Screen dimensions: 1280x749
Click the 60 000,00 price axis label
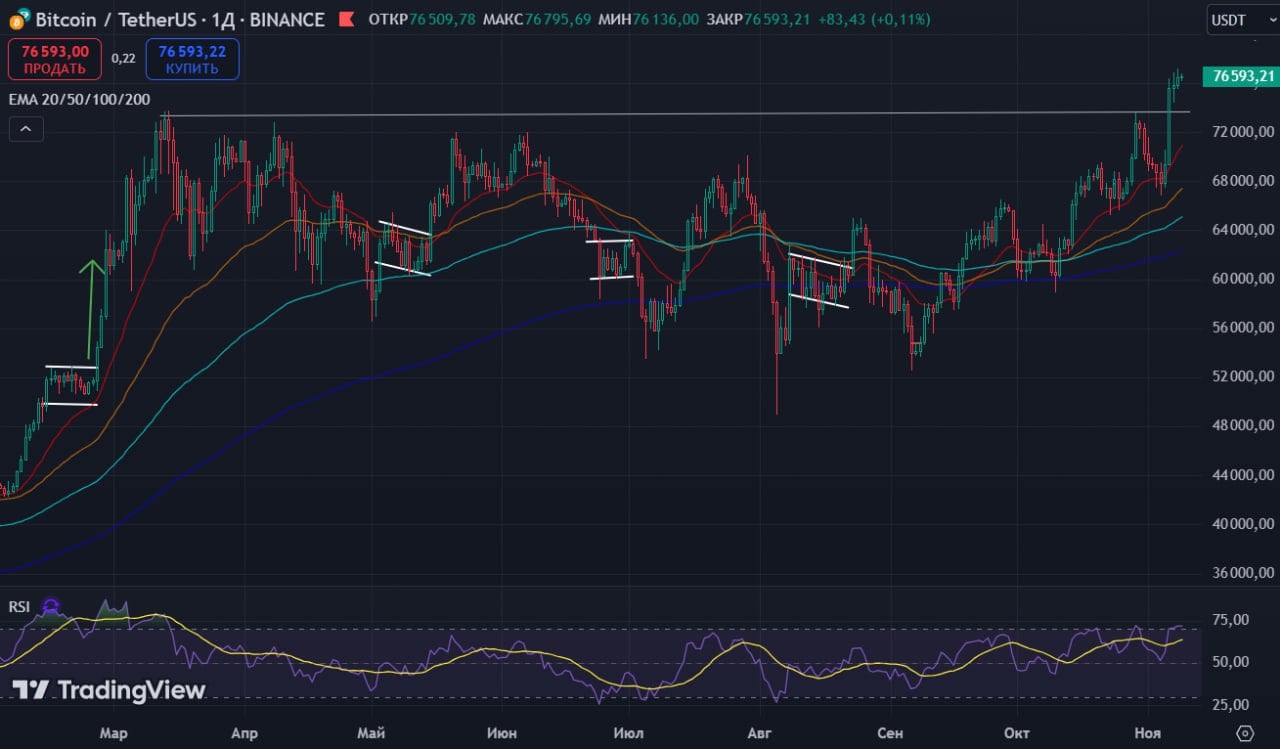point(1242,279)
